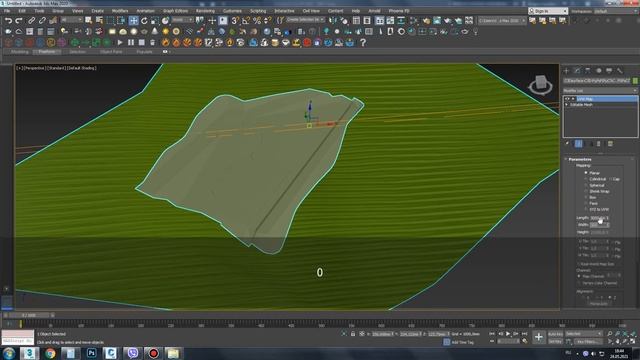
Task: Click the trash can icon in third toolbar
Action: coord(152,42)
